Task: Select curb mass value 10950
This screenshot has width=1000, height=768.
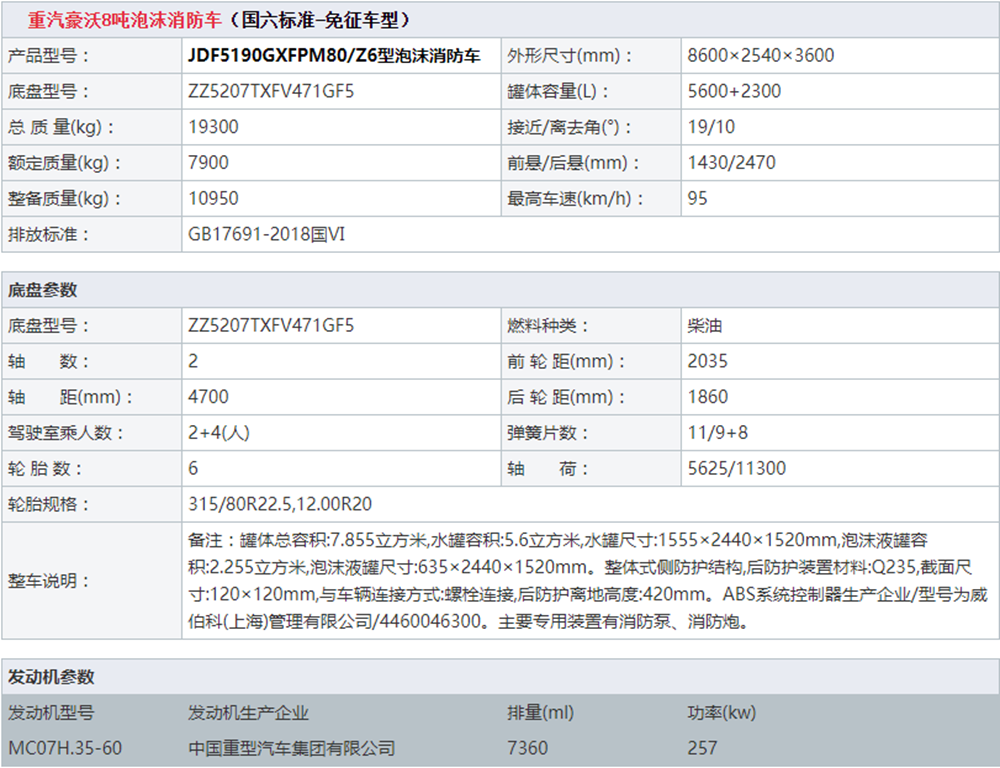Action: click(x=213, y=198)
